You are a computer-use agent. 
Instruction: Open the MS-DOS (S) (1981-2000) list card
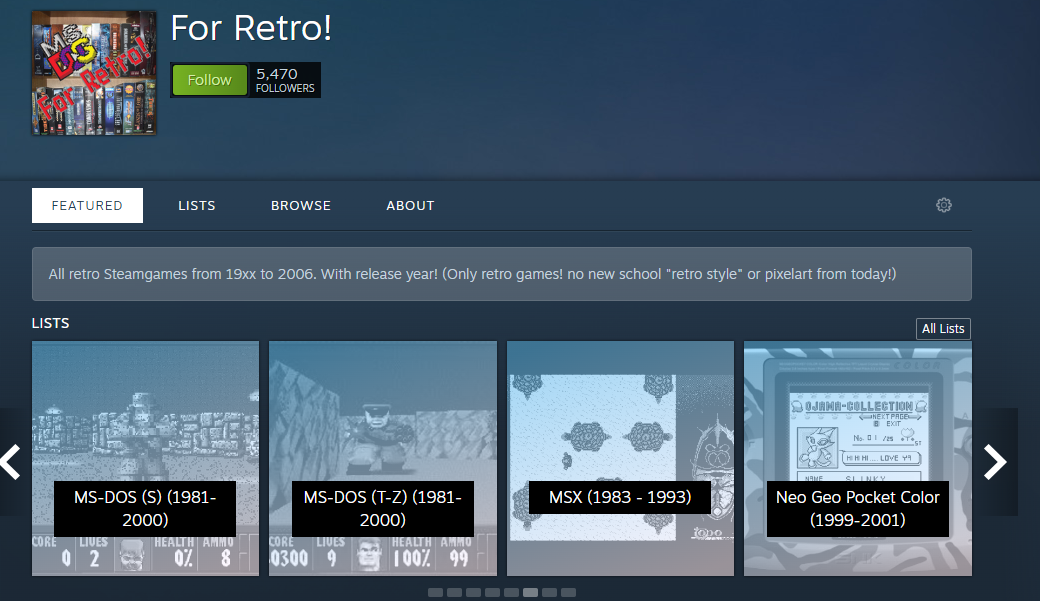tap(145, 458)
